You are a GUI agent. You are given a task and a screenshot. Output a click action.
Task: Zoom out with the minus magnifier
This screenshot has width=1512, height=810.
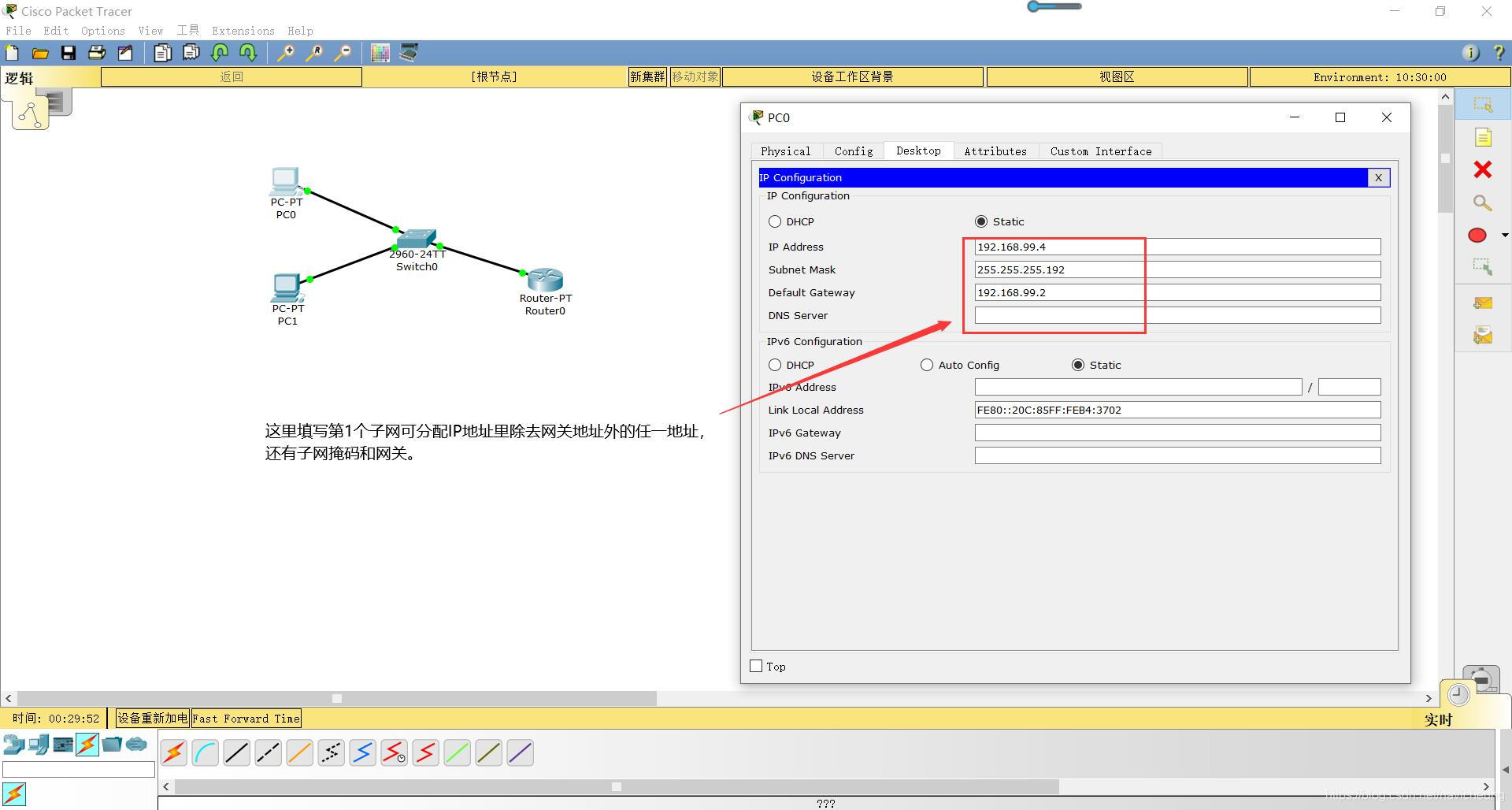343,53
